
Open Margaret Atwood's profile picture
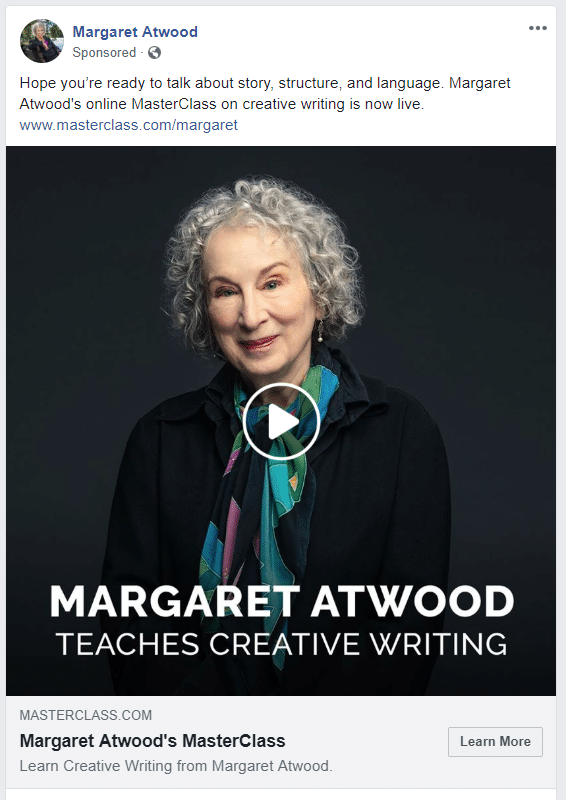click(x=42, y=41)
